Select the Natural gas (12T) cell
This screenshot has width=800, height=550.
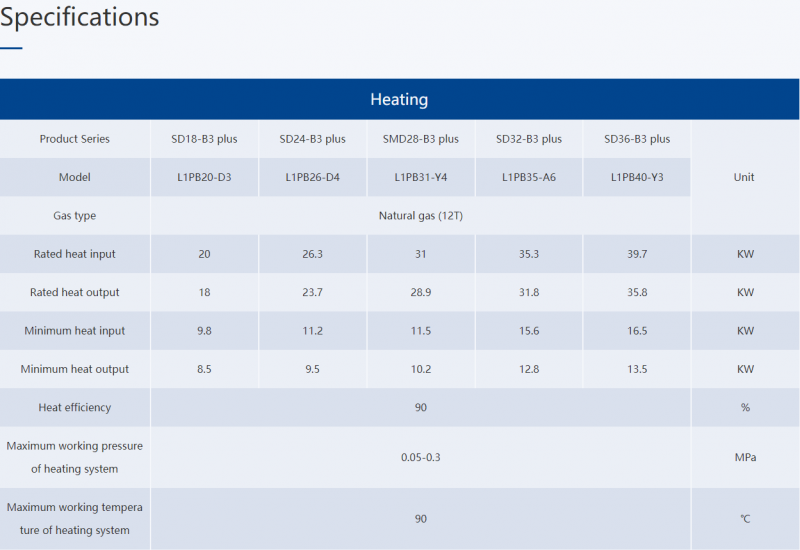pyautogui.click(x=420, y=216)
